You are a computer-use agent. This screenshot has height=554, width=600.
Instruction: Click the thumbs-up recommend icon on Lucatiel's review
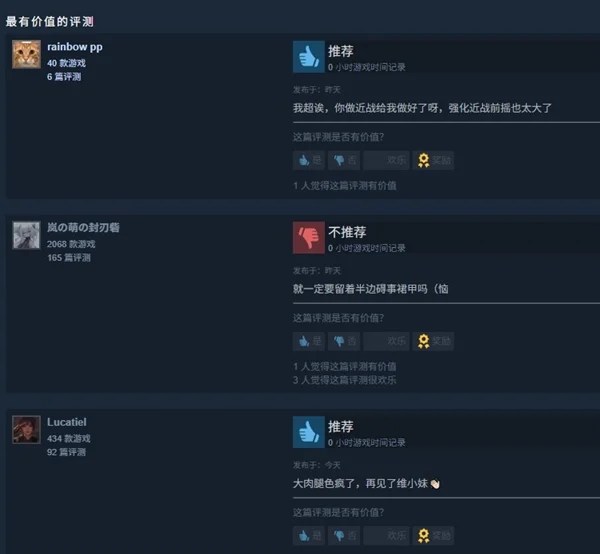click(309, 432)
